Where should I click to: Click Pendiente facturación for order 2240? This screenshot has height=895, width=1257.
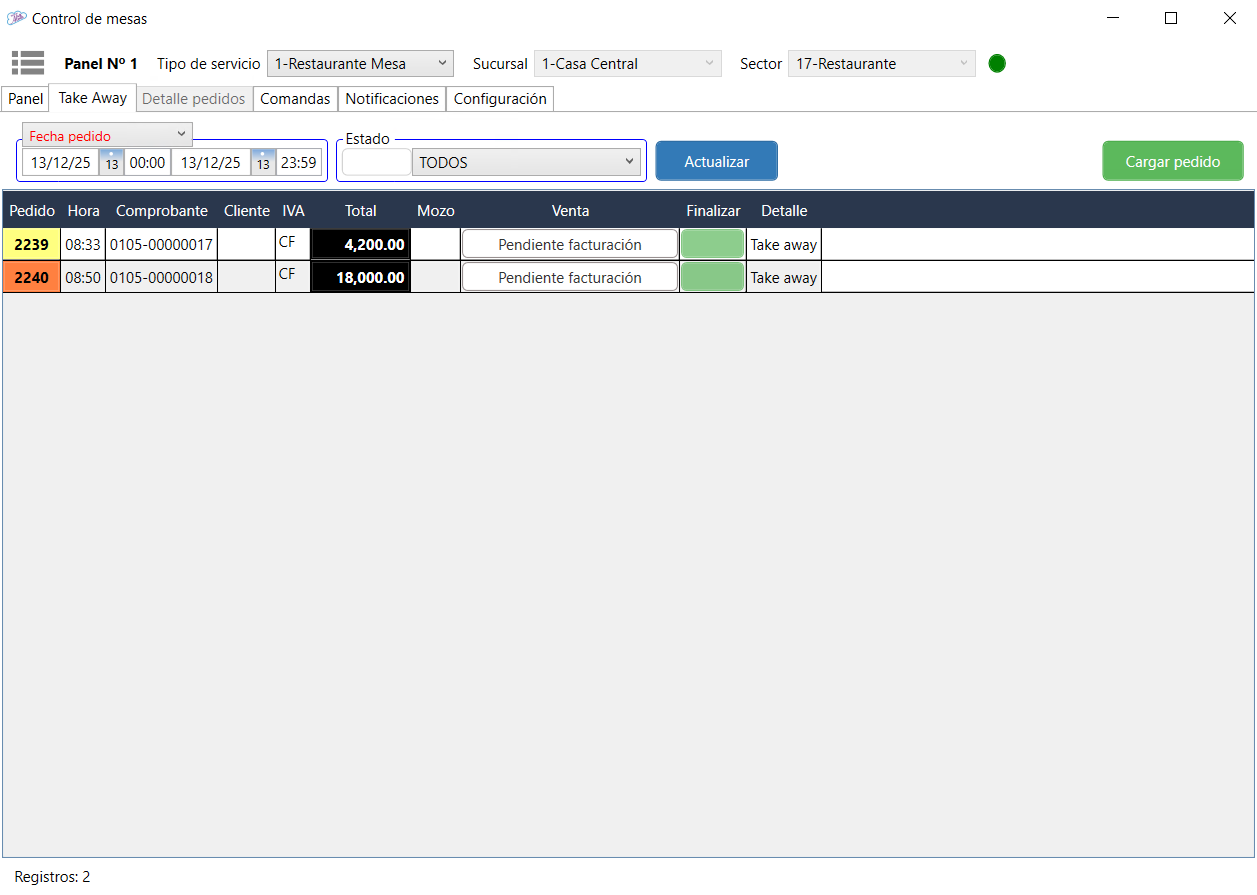tap(569, 278)
